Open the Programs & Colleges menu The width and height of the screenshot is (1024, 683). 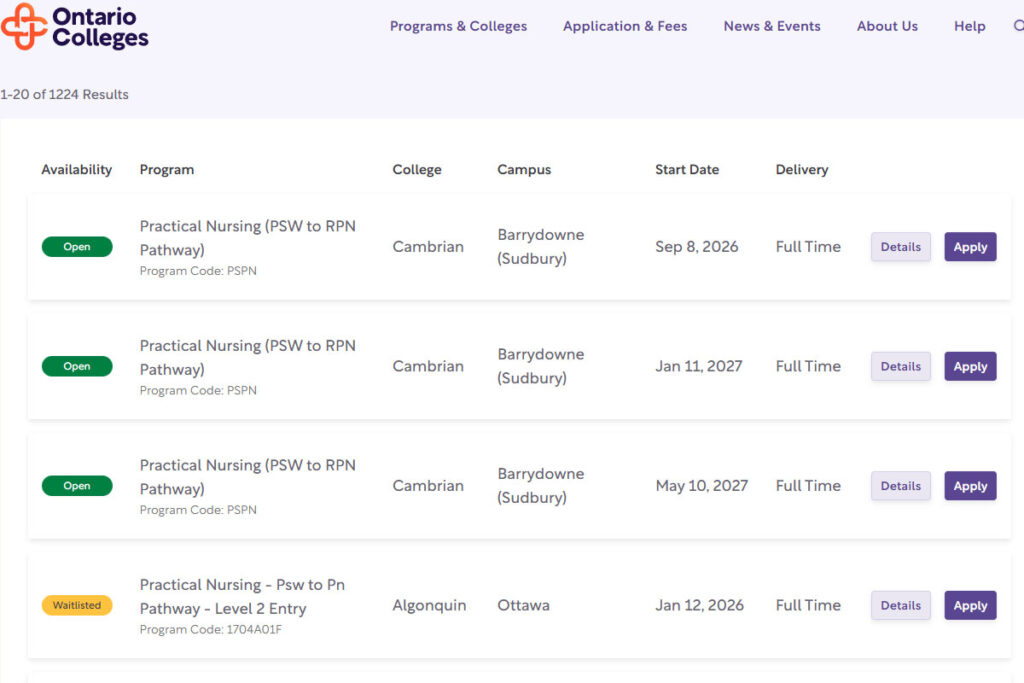pos(458,26)
